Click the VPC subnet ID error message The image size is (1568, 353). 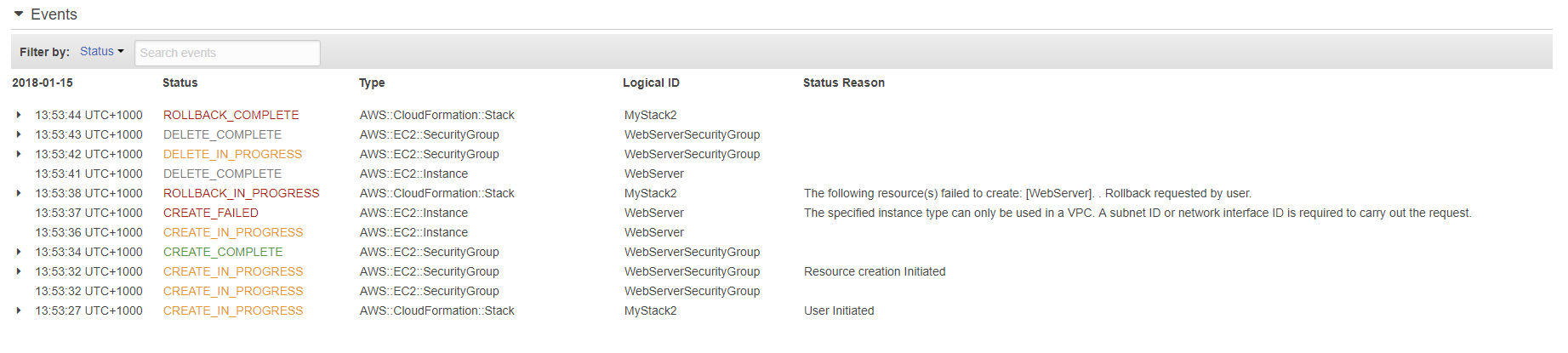tap(1137, 213)
